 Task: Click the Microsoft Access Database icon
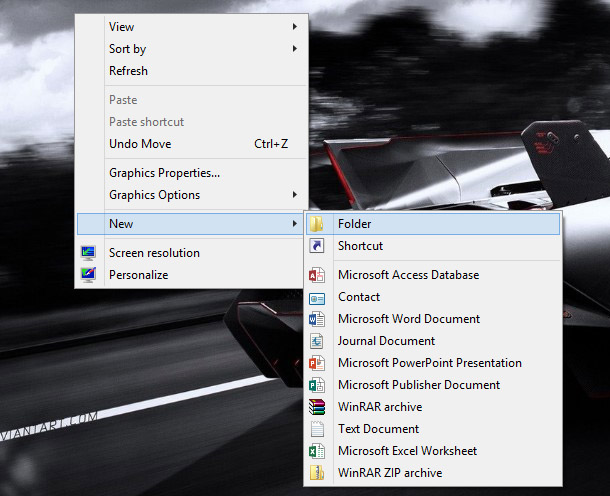coord(317,275)
